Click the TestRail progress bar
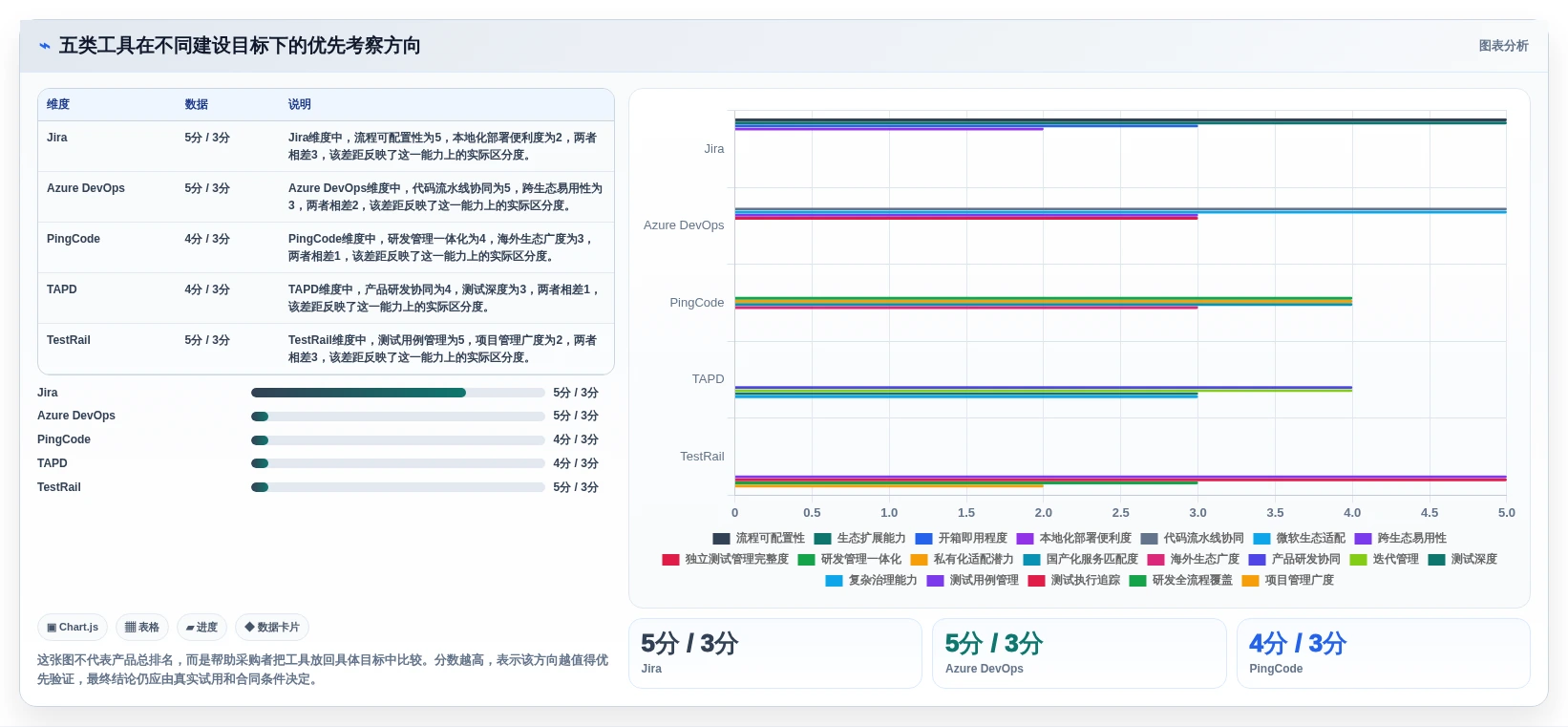Viewport: 1568px width, 727px height. (x=397, y=487)
